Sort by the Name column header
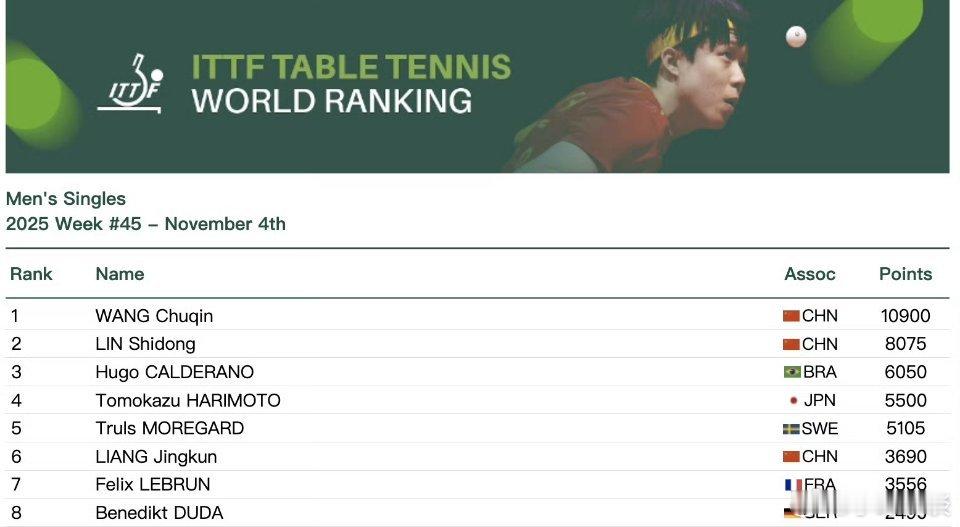Viewport: 960px width, 527px height. [x=120, y=274]
